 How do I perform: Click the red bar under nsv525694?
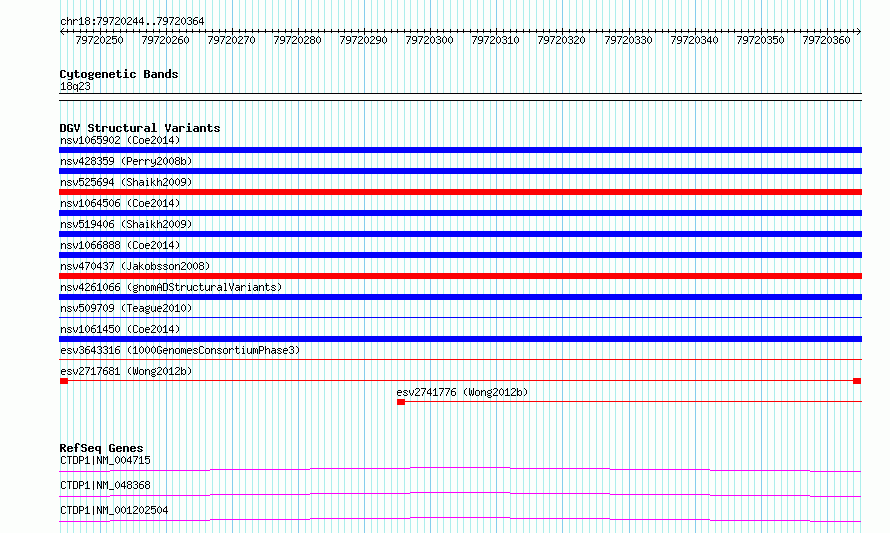(460, 192)
